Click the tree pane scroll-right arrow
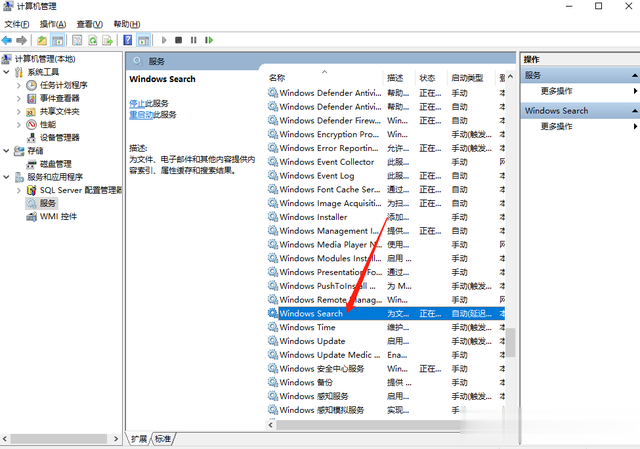The image size is (640, 449). pyautogui.click(x=116, y=439)
